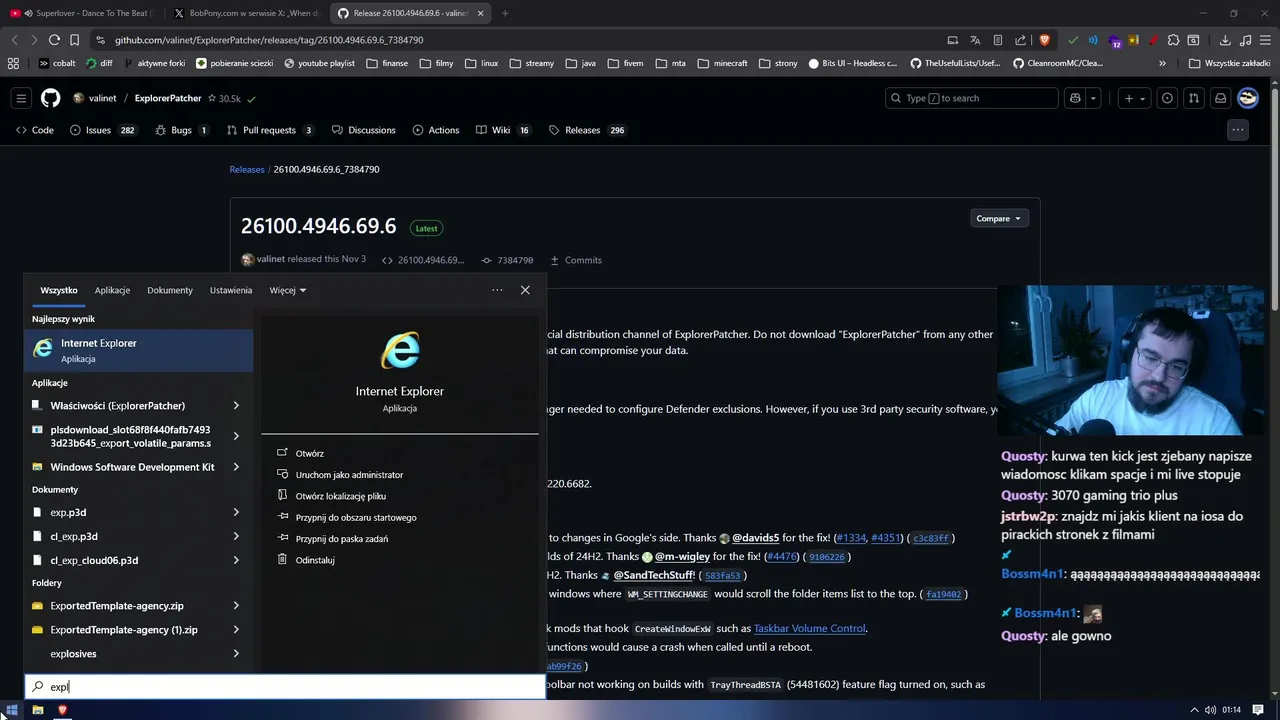1280x720 pixels.
Task: Open the Actions tab
Action: [436, 130]
